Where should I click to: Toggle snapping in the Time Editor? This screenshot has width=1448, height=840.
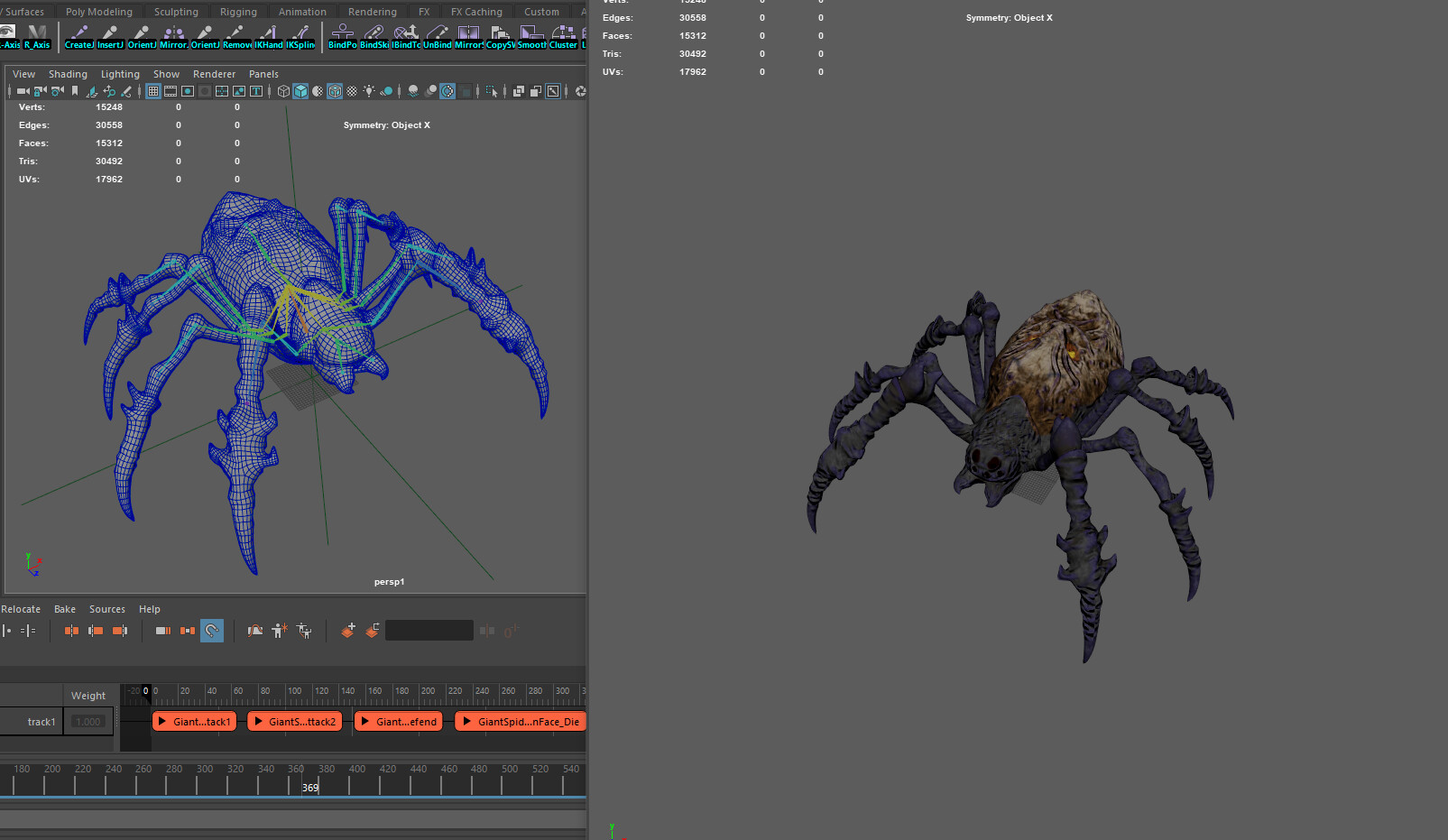click(212, 630)
